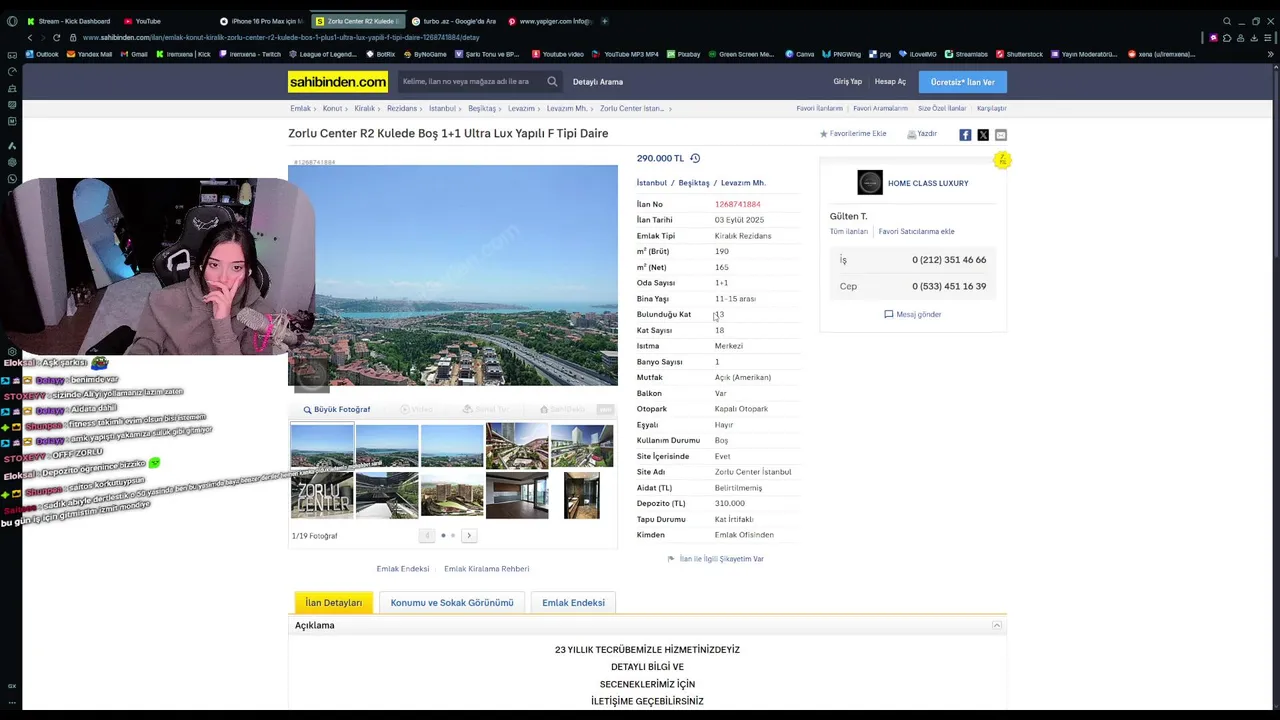This screenshot has height=720, width=1280.
Task: Open new browser tab plus button
Action: [605, 21]
